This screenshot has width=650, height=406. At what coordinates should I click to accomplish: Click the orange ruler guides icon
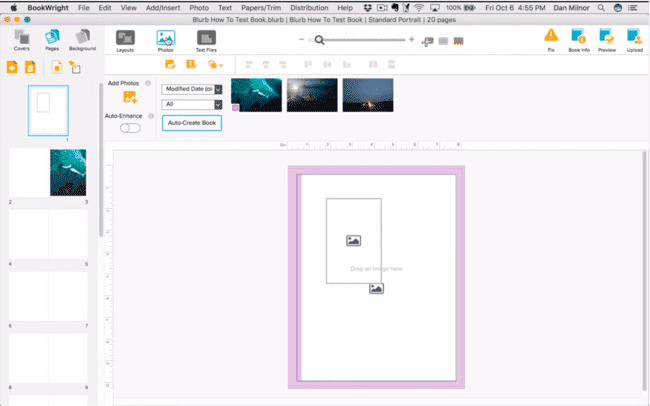458,41
